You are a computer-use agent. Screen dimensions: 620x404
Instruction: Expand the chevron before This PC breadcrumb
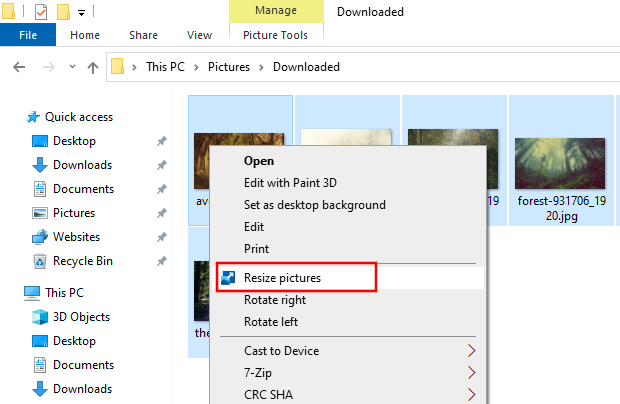pyautogui.click(x=134, y=67)
